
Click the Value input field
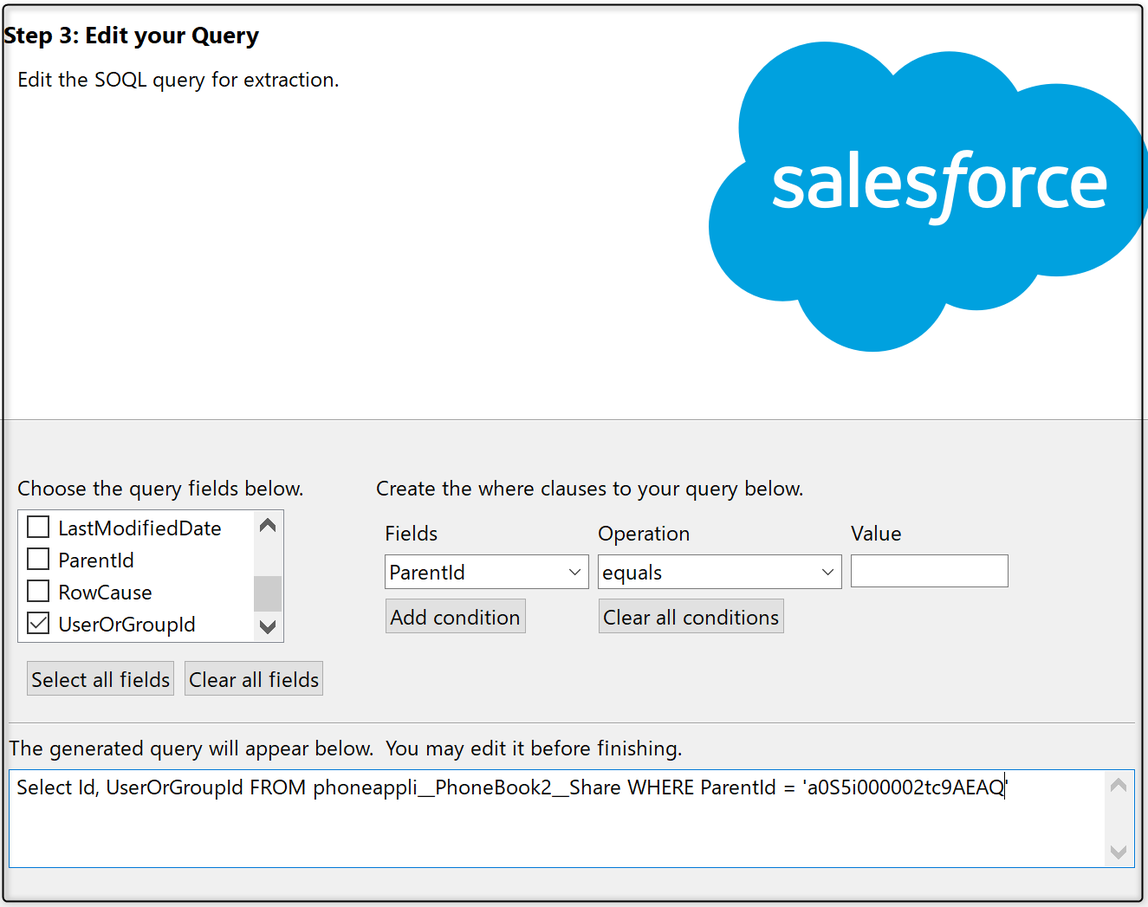[x=929, y=571]
